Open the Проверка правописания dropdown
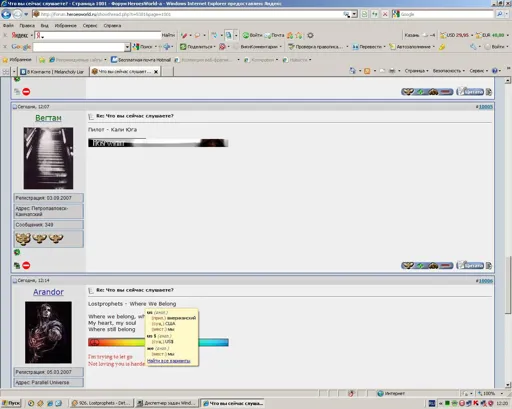512x409 pixels. [x=318, y=47]
